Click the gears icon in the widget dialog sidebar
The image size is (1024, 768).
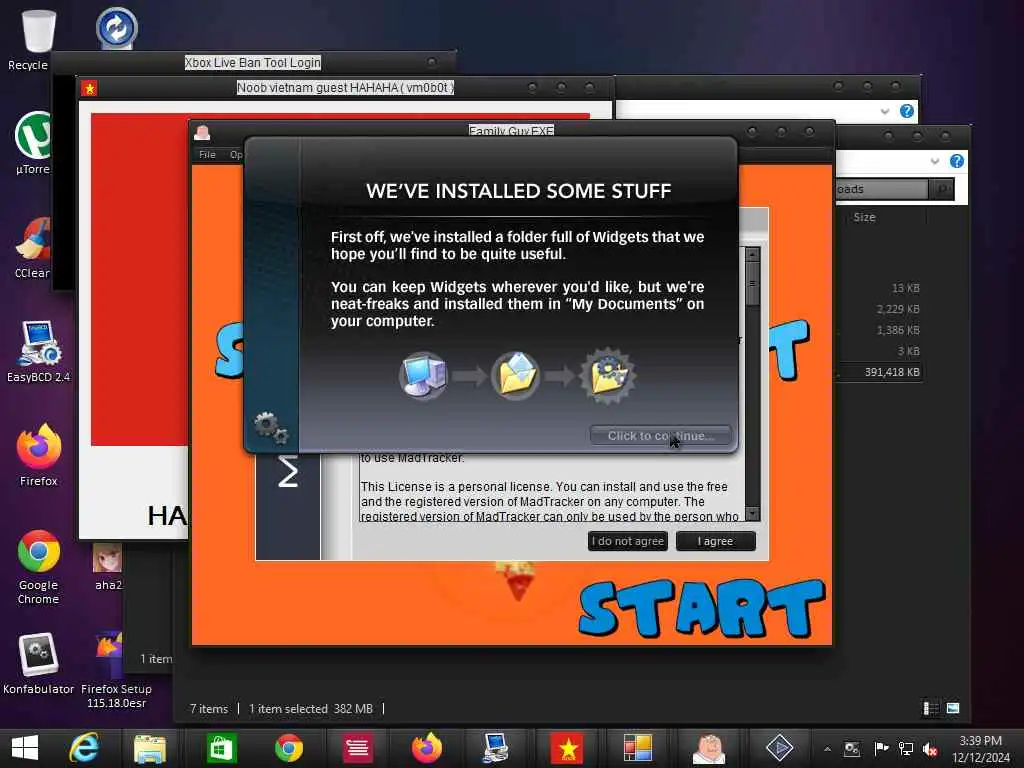[271, 428]
